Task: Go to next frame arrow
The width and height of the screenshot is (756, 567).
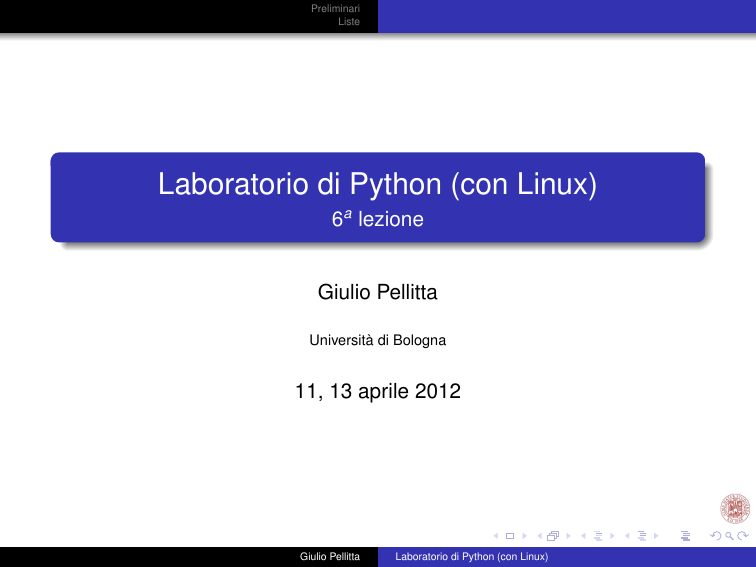Action: click(x=568, y=536)
